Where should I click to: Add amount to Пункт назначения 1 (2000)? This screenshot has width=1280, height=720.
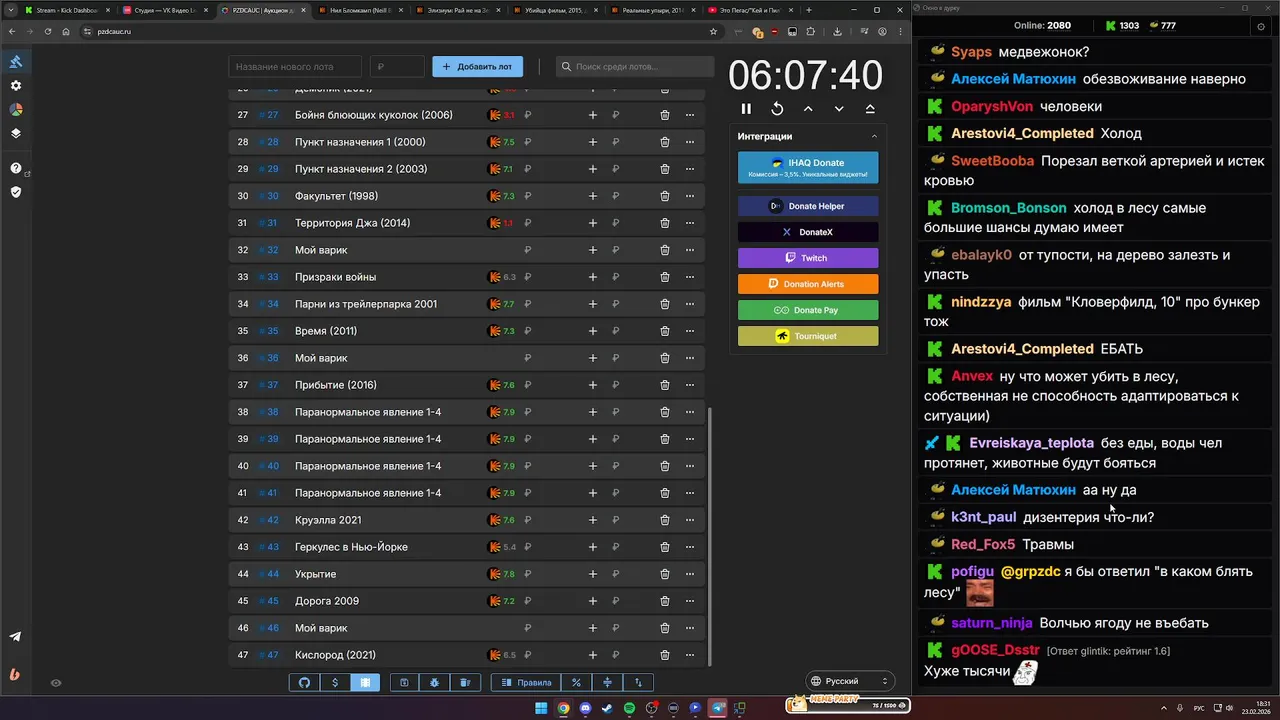(593, 142)
